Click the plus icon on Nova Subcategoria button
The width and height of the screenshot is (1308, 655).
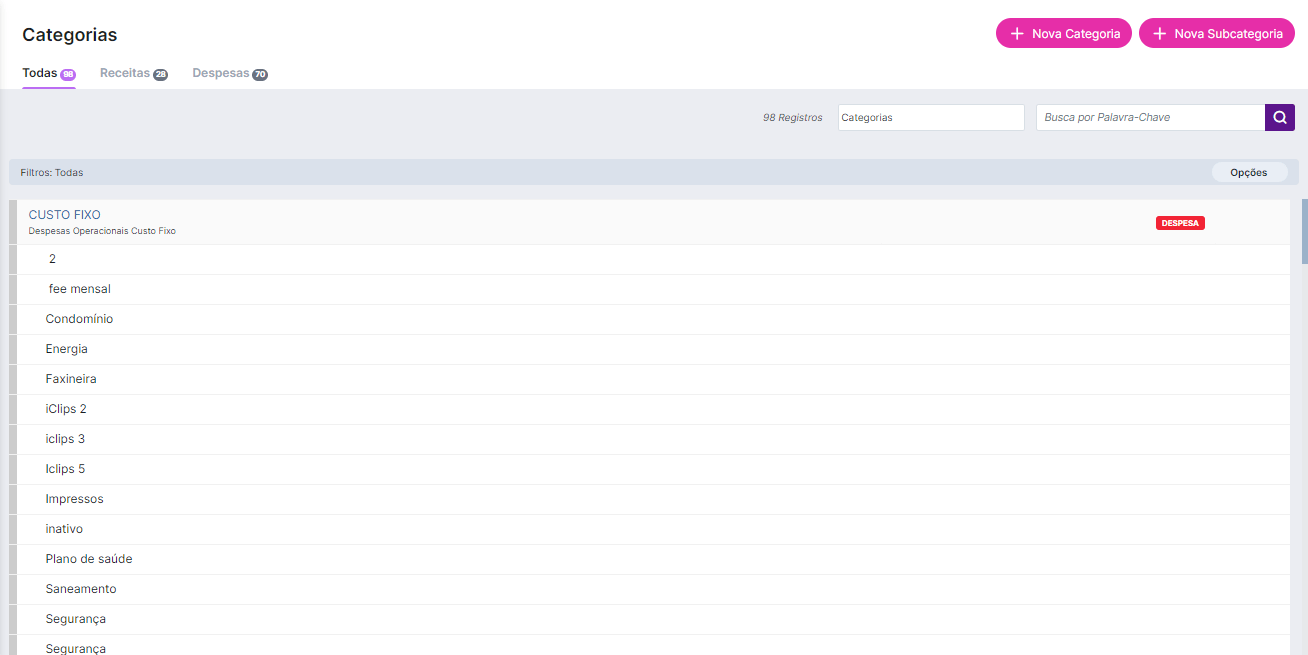[1159, 33]
